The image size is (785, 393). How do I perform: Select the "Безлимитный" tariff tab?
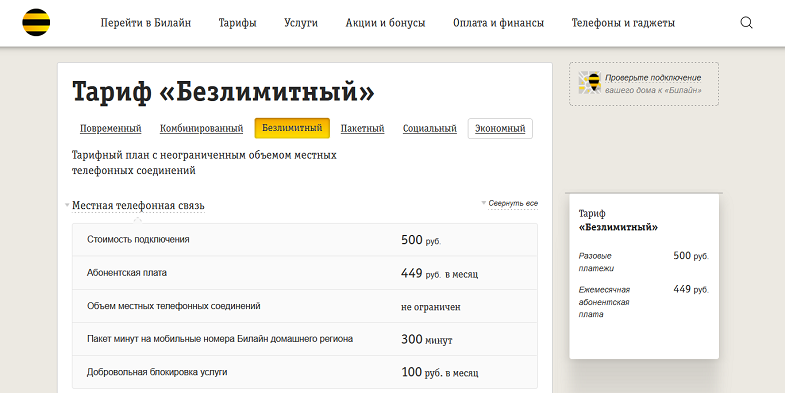point(292,128)
